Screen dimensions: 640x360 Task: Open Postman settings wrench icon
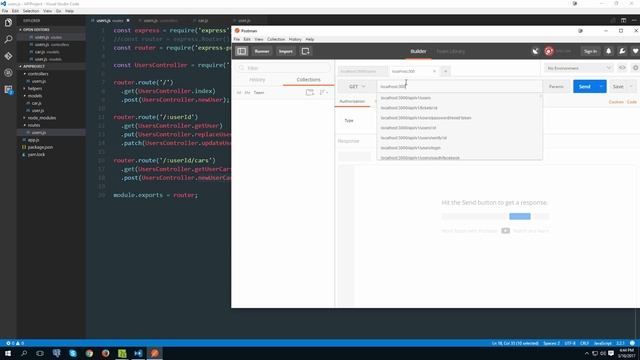tap(622, 51)
